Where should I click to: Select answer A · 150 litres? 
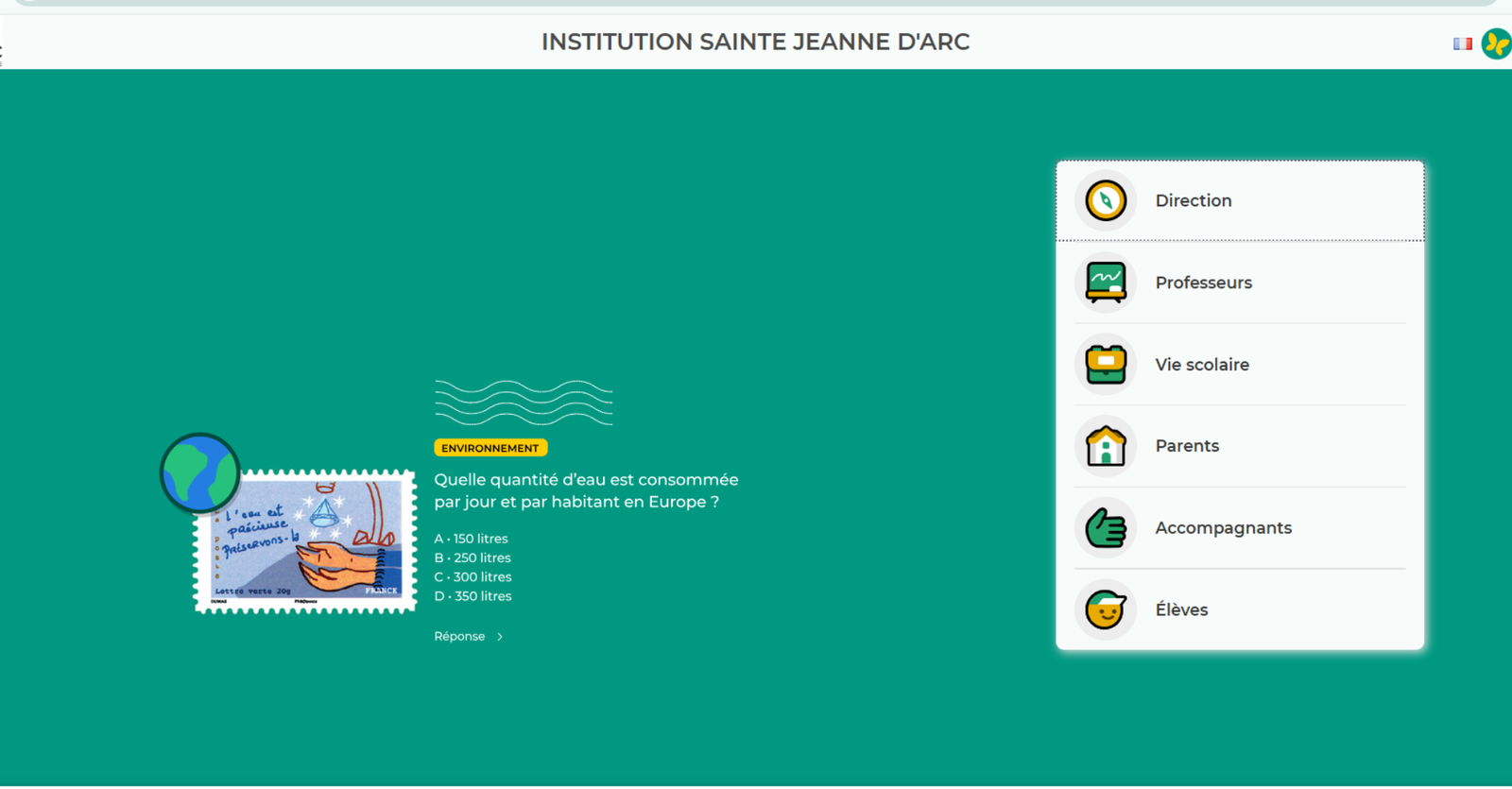[x=471, y=539]
